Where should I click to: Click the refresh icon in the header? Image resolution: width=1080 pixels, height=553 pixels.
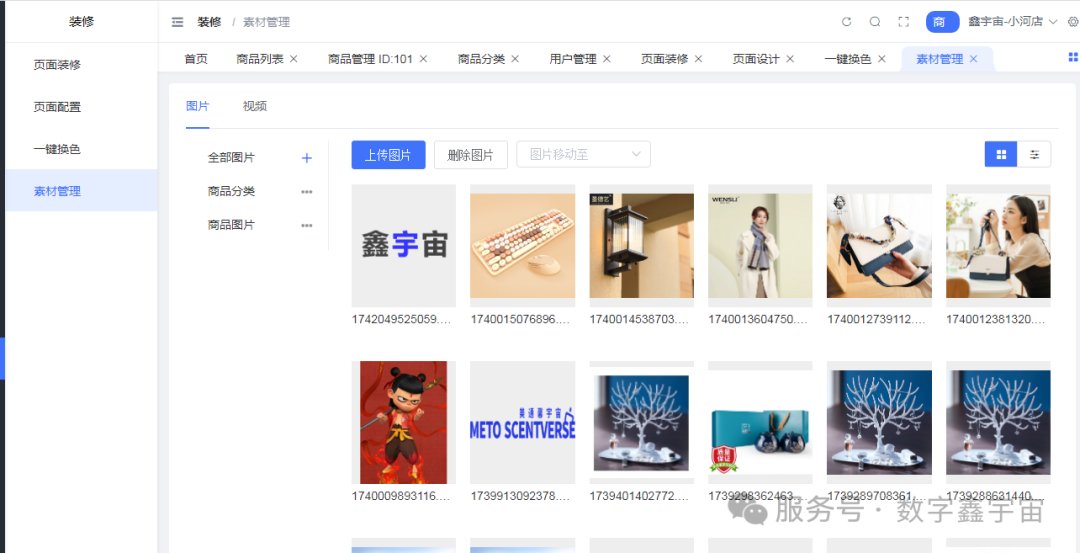coord(847,22)
